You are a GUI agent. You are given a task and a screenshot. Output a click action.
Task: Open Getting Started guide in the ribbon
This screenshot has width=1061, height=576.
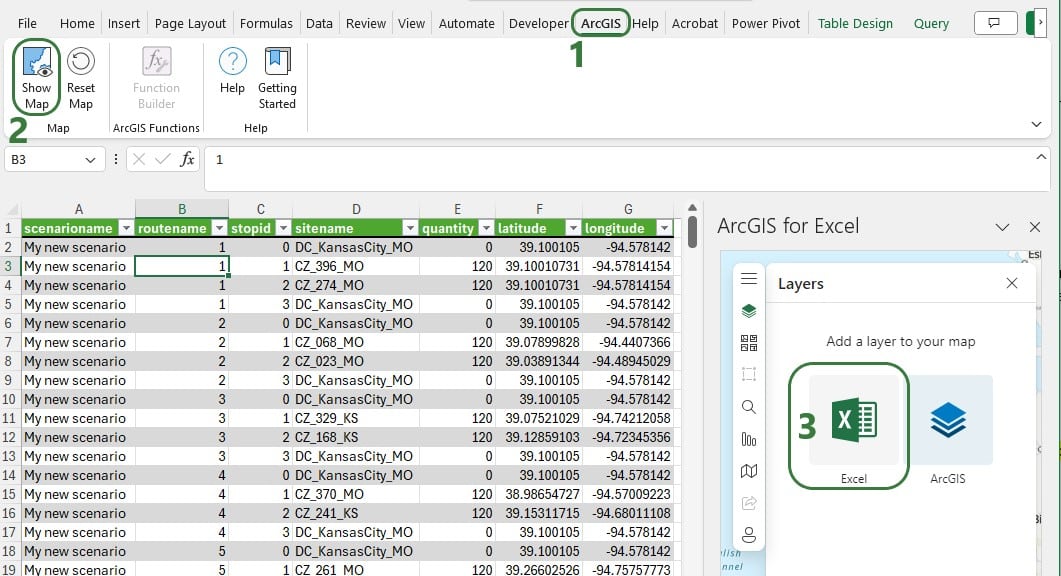[x=277, y=78]
